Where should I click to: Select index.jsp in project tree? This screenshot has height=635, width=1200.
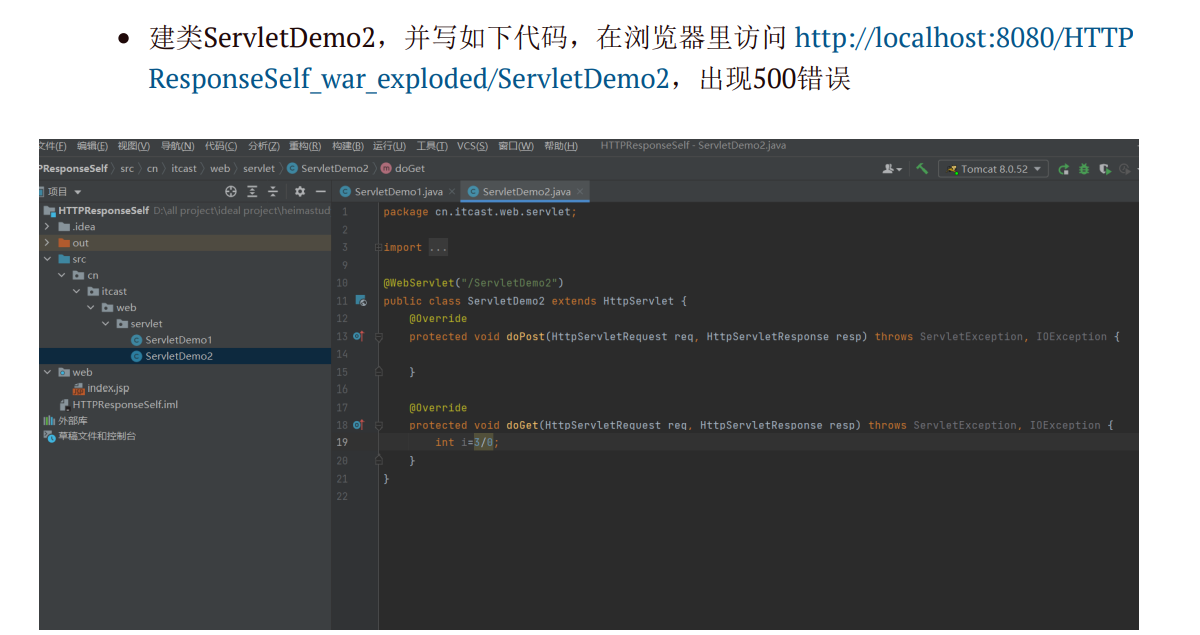tap(108, 388)
